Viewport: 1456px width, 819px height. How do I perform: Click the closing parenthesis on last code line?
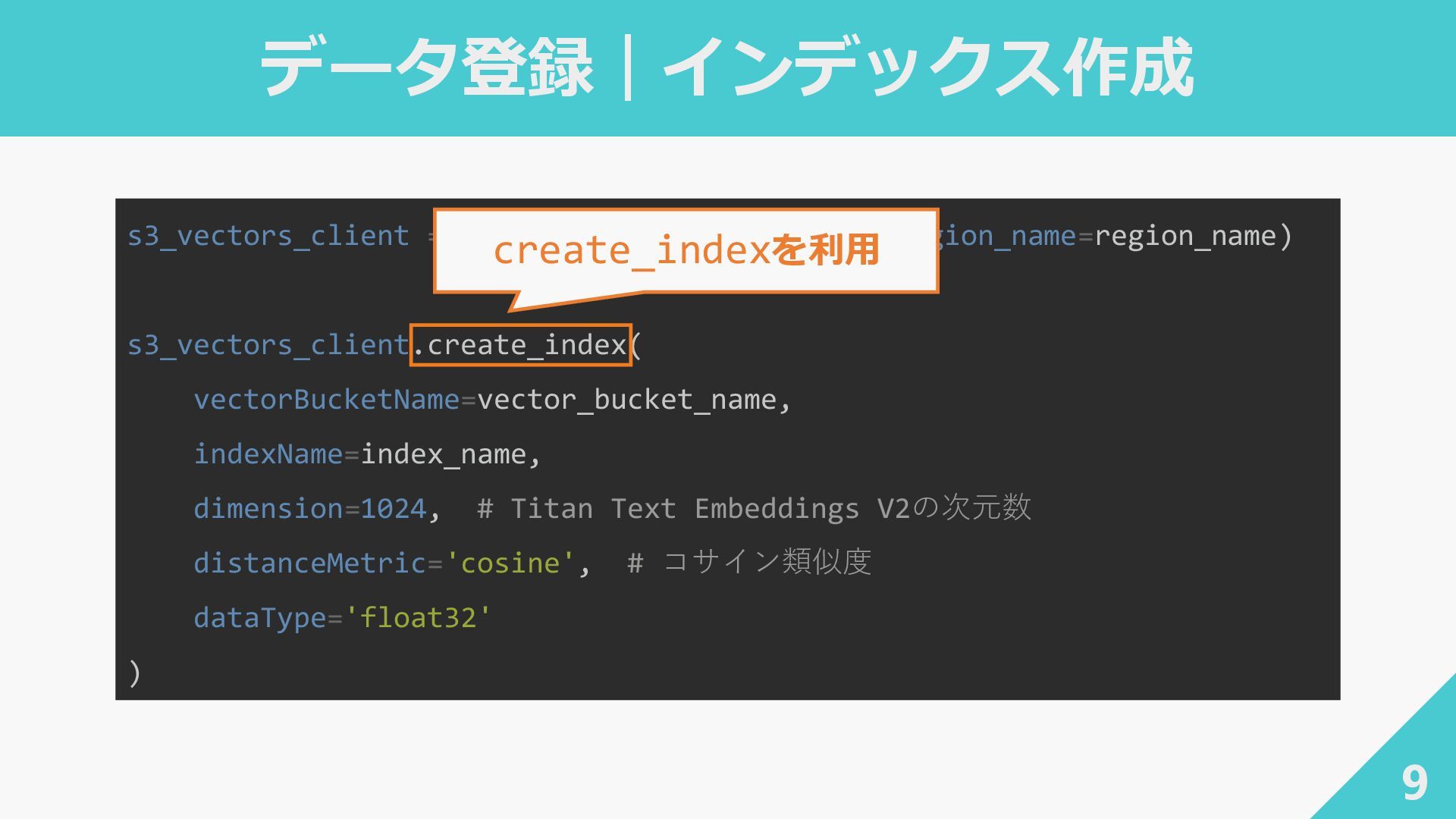coord(135,673)
